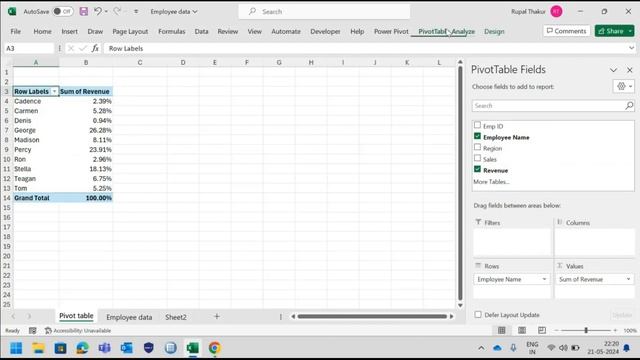
Task: Click the Name Box showing A3
Action: 29,48
